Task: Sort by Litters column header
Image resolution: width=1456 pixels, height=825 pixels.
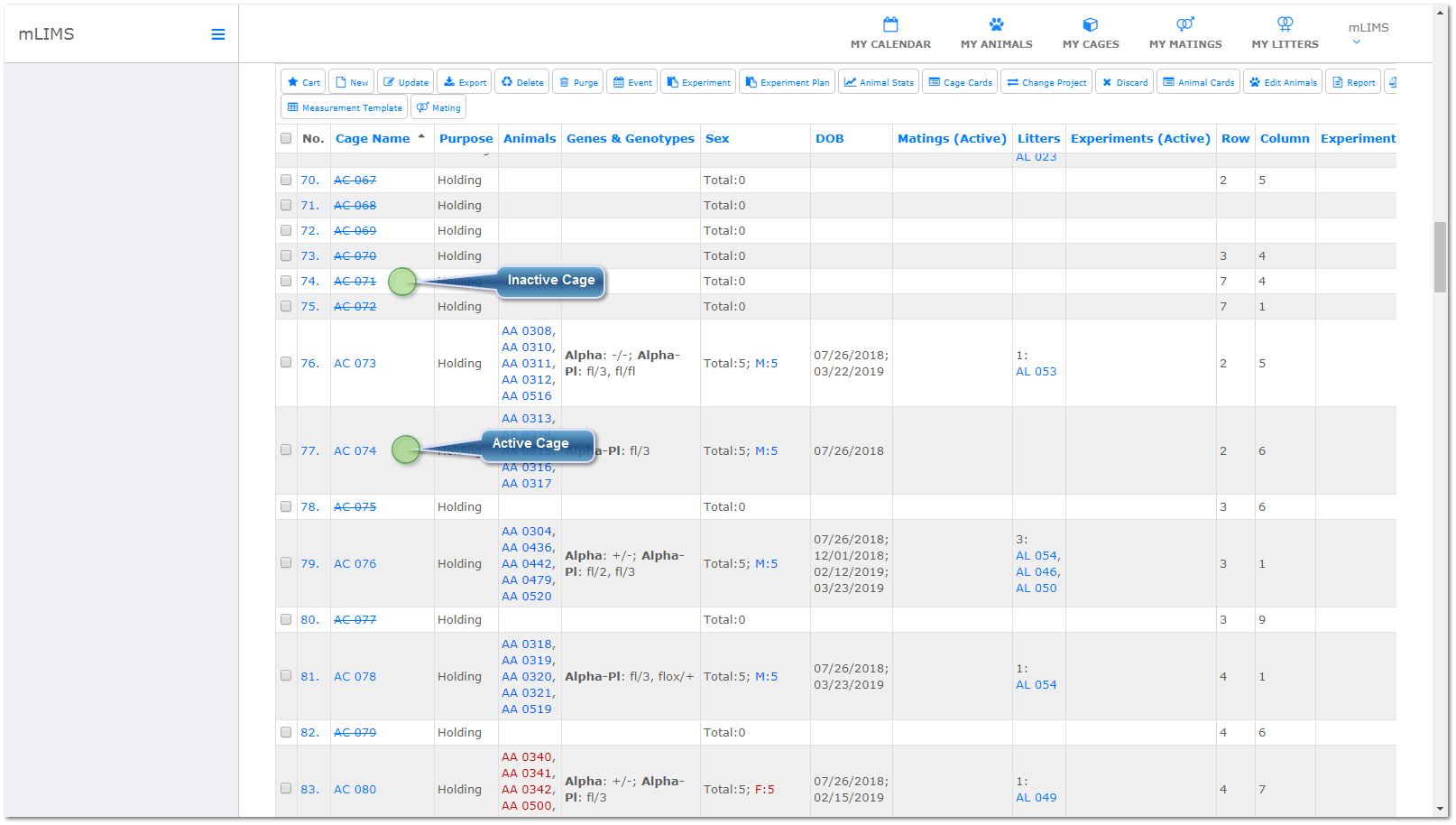Action: [x=1038, y=138]
